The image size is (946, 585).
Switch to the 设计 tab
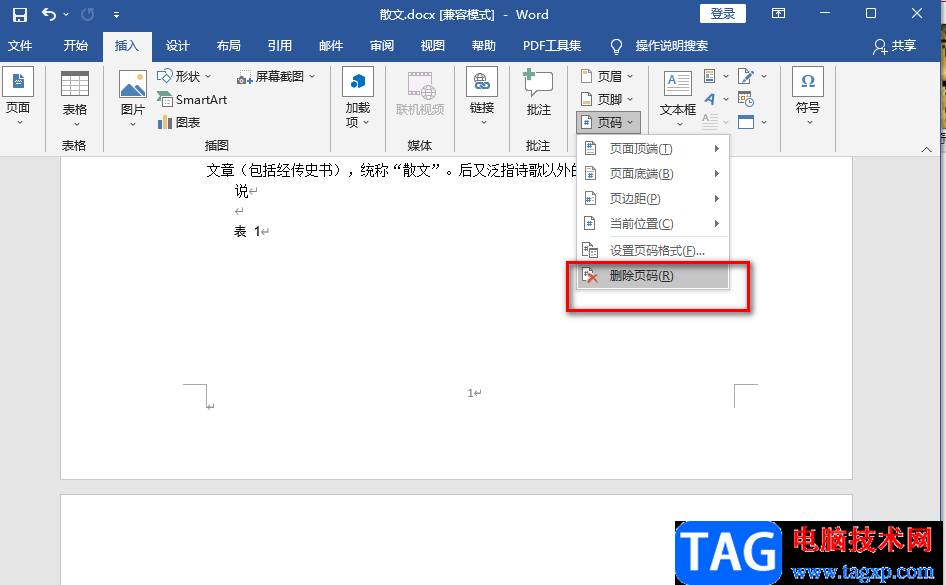pyautogui.click(x=177, y=46)
